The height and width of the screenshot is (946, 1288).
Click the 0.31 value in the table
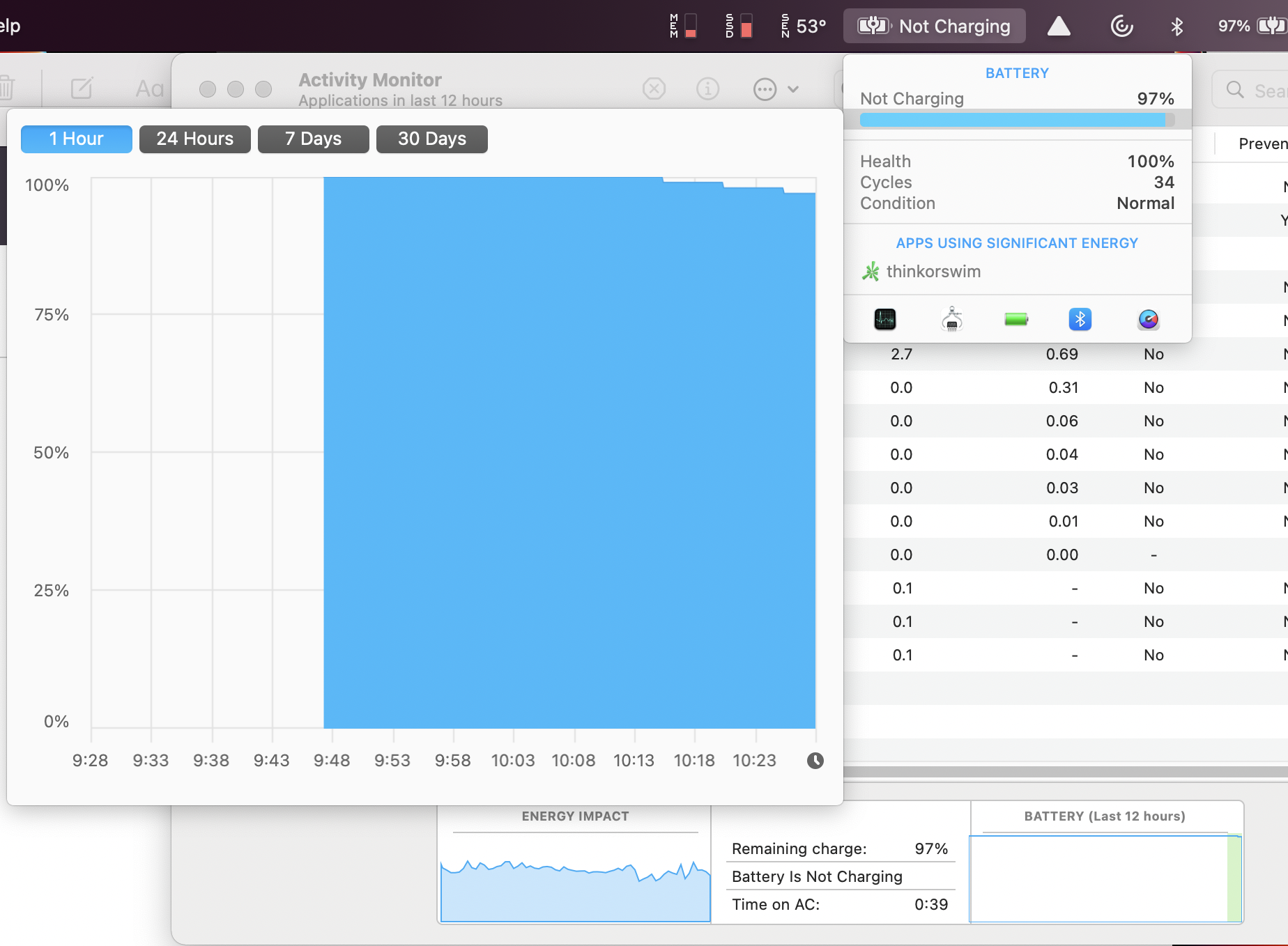(x=1064, y=387)
